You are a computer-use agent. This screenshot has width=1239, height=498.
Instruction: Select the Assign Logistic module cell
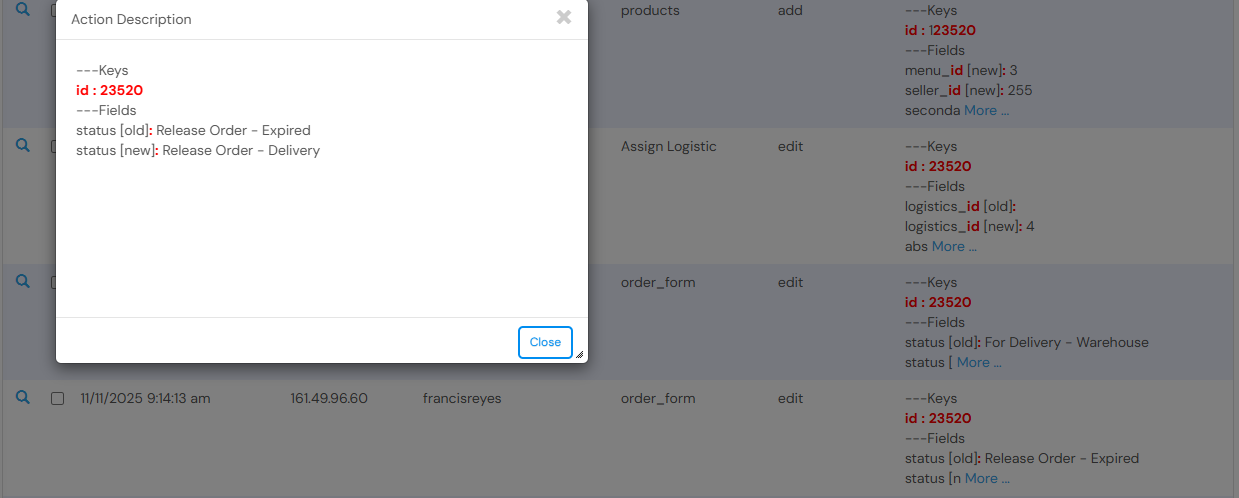tap(669, 146)
